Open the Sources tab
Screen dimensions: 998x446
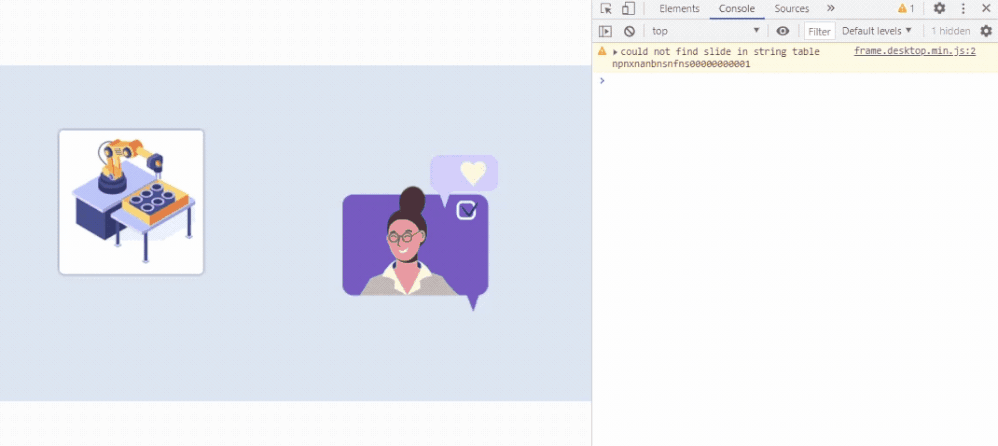[x=792, y=9]
